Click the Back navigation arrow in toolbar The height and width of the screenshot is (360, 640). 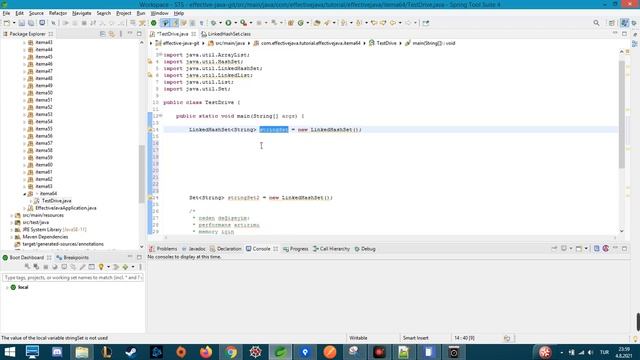point(393,23)
